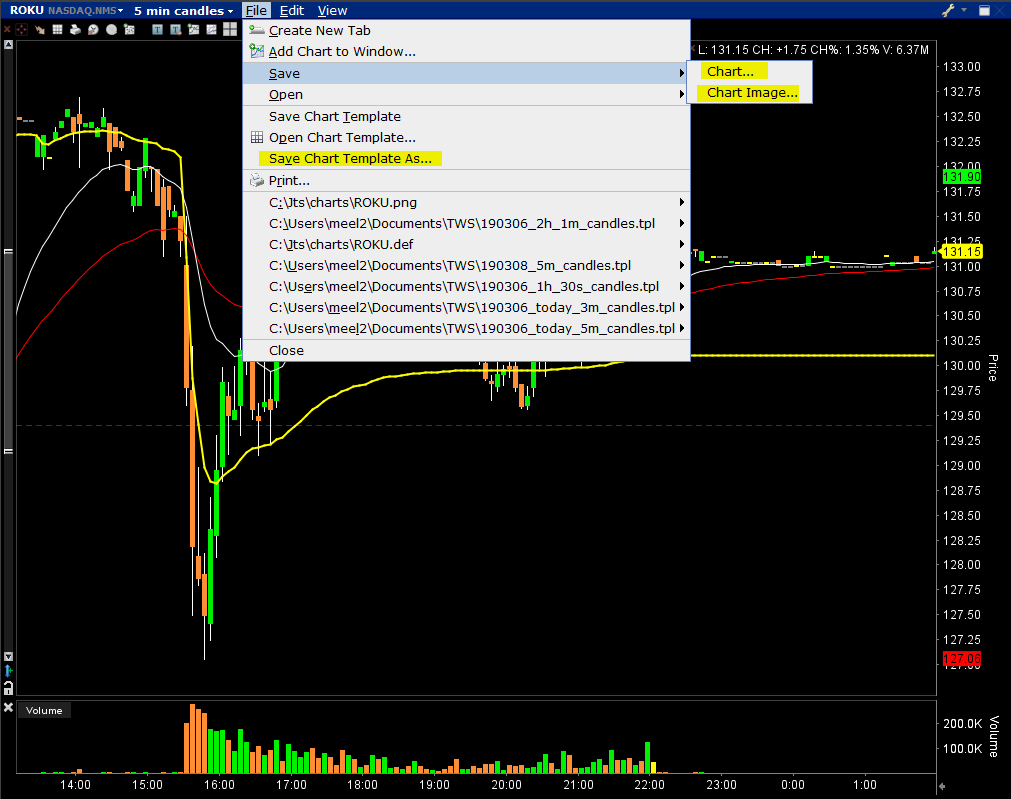
Task: Click the crosshair tool icon in chart toolbar
Action: pyautogui.click(x=21, y=30)
